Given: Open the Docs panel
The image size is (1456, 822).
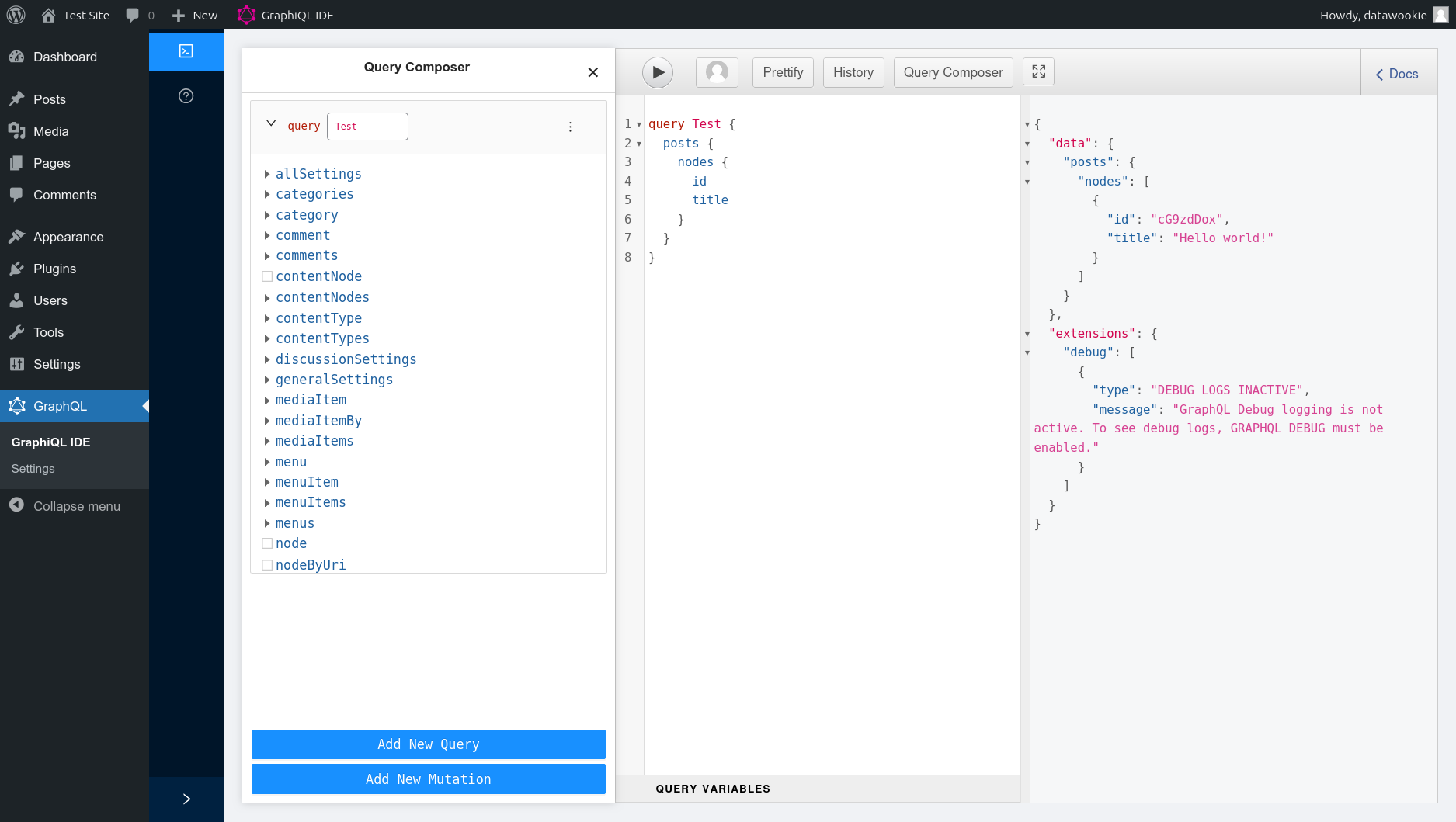Looking at the screenshot, I should 1397,74.
